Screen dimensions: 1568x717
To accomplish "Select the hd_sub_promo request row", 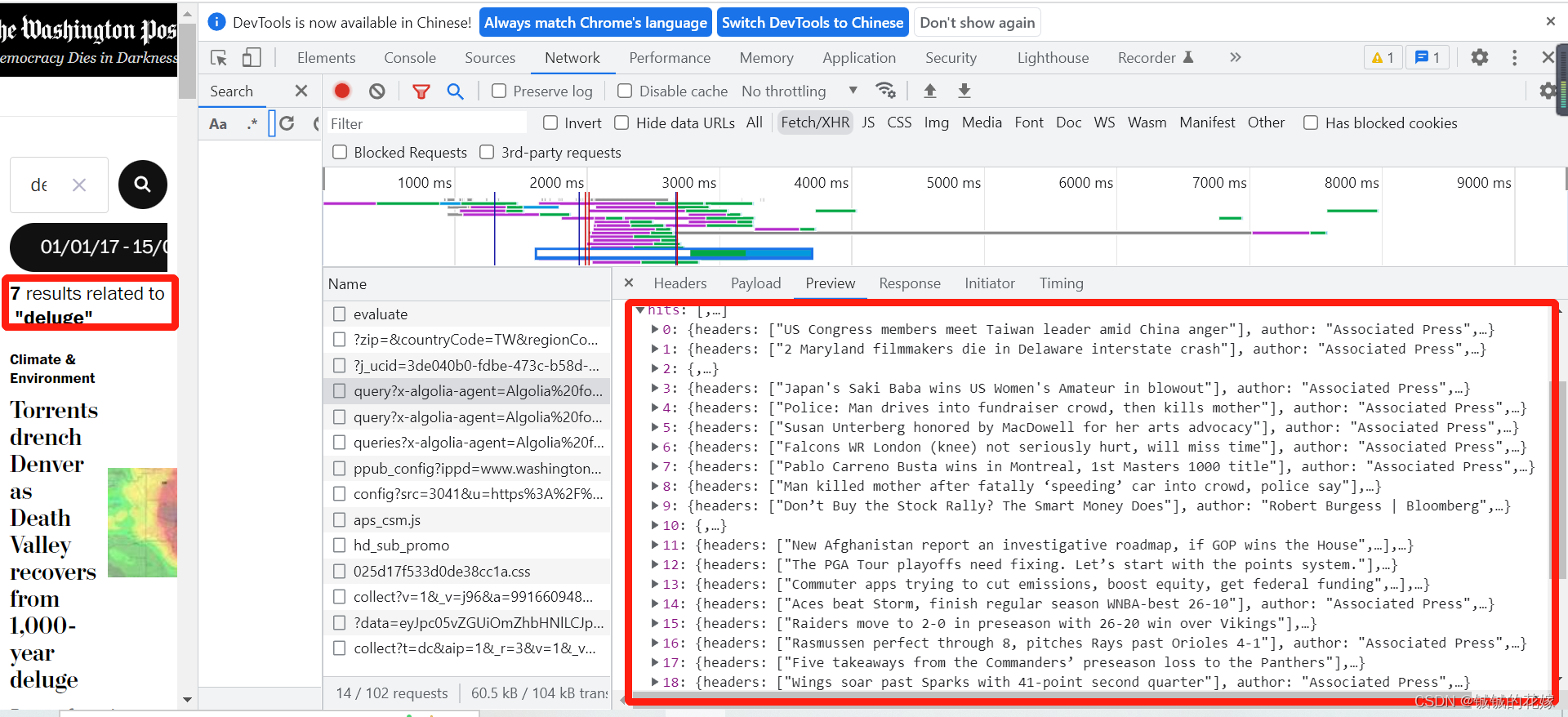I will tap(467, 545).
